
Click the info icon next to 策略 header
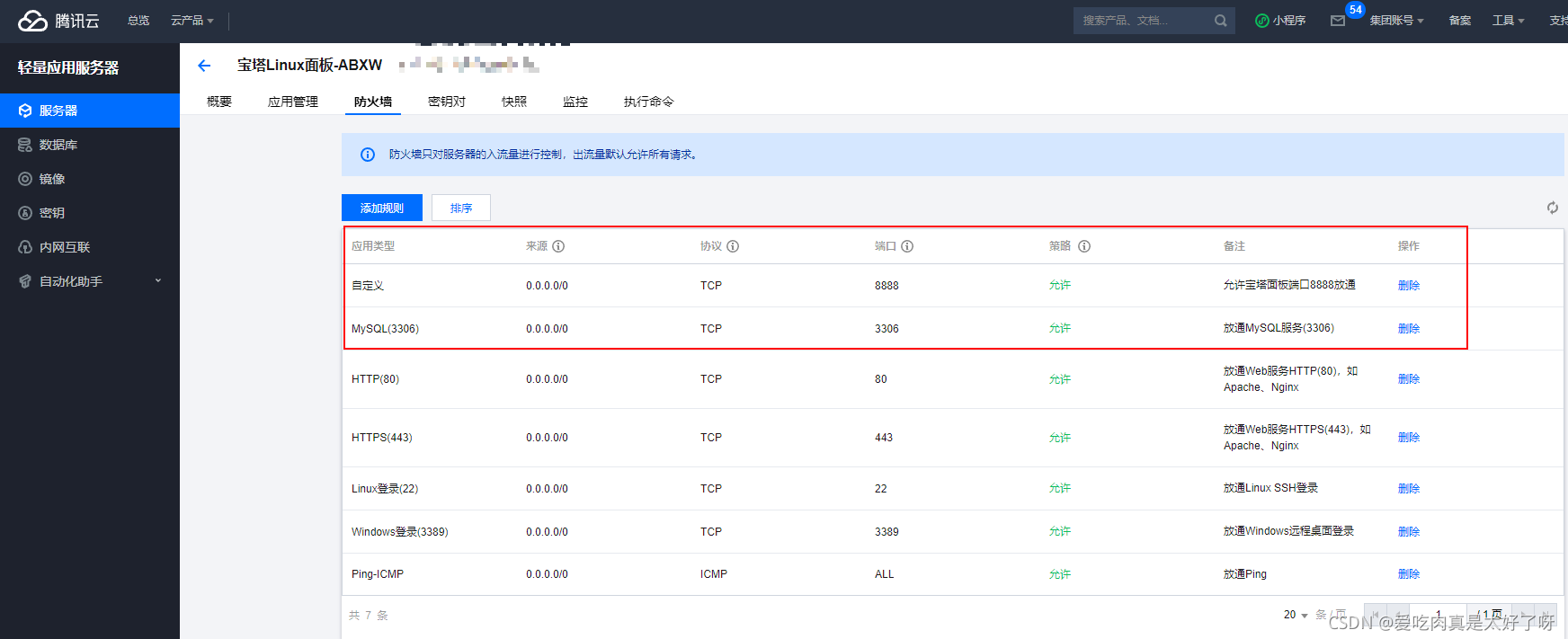pyautogui.click(x=1084, y=246)
